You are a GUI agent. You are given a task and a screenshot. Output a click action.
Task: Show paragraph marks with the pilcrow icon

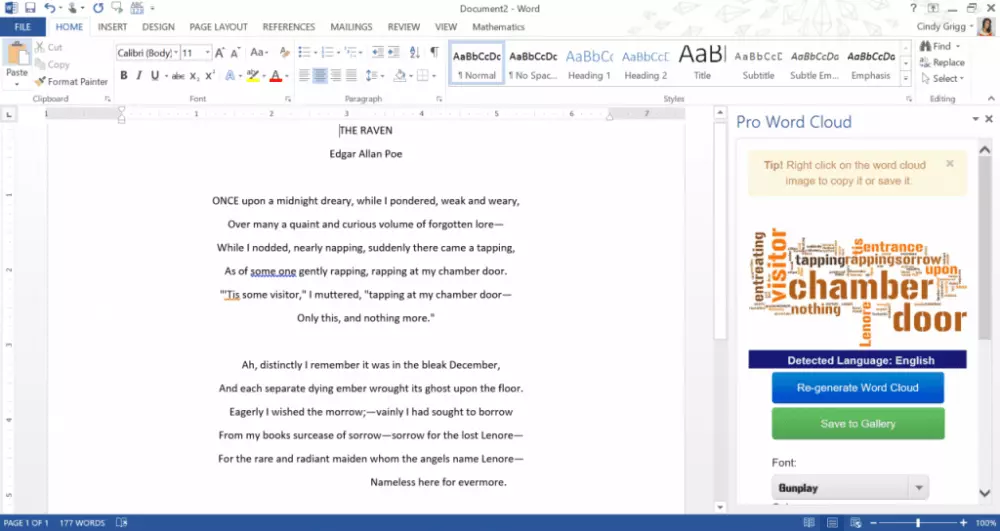[434, 52]
